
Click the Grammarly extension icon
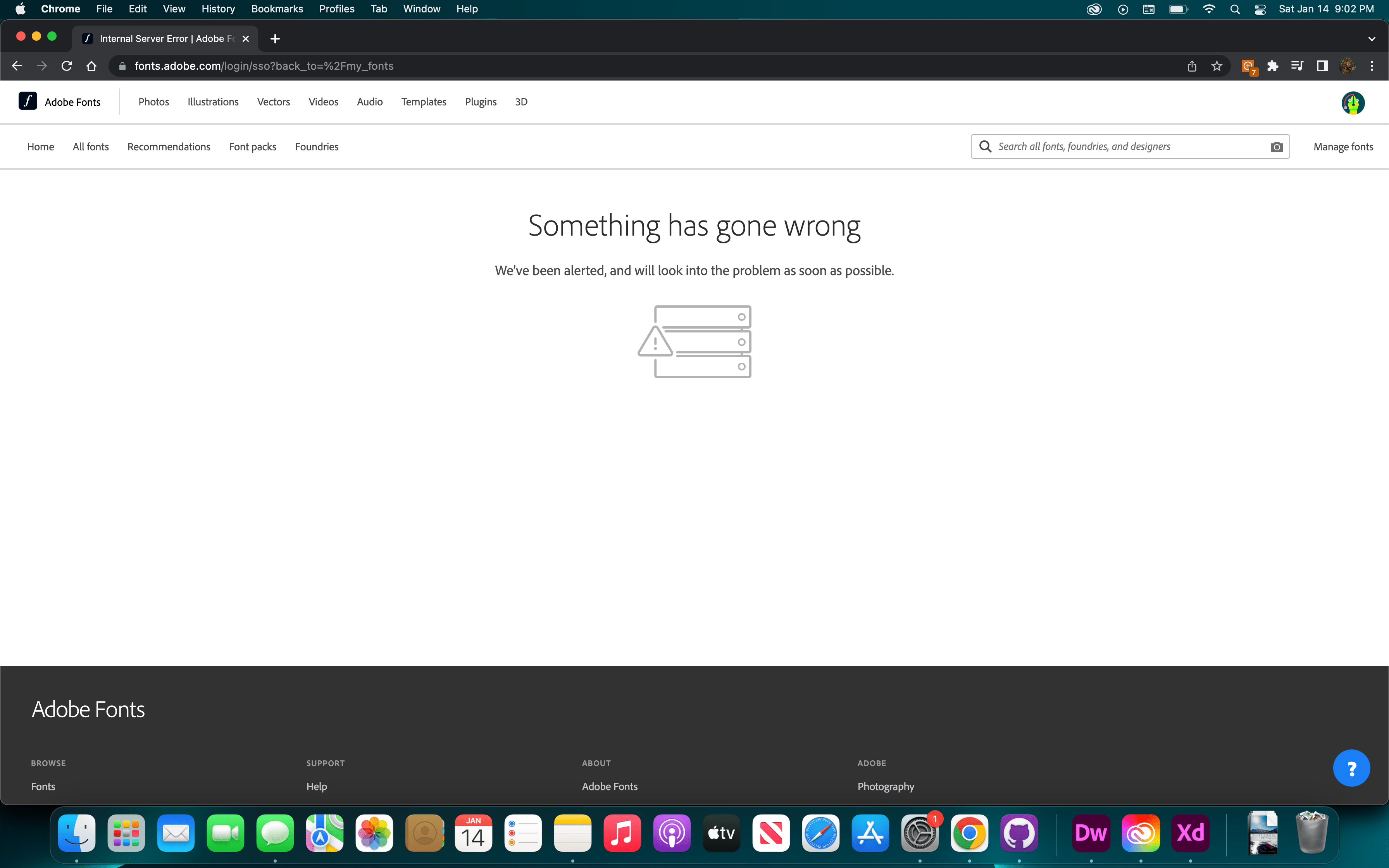pyautogui.click(x=1247, y=65)
